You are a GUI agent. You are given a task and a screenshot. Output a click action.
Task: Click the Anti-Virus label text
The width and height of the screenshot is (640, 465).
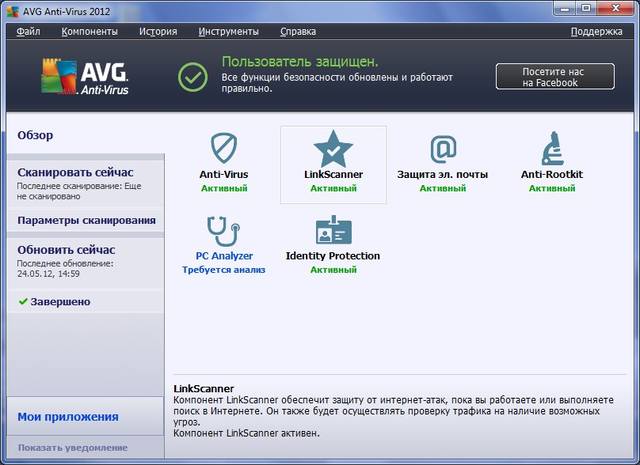pos(224,174)
